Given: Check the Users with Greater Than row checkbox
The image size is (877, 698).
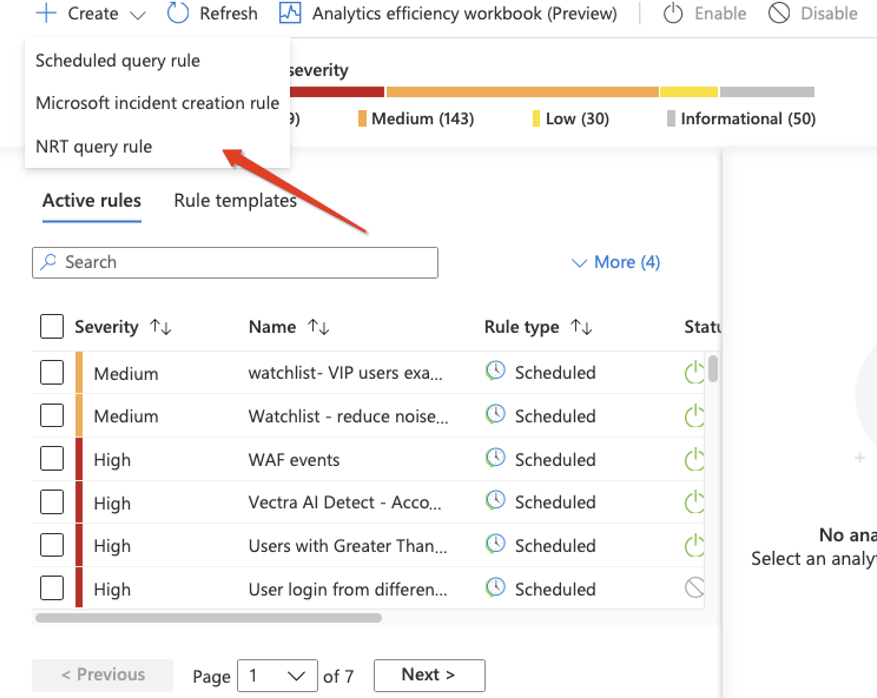Looking at the screenshot, I should tap(52, 545).
